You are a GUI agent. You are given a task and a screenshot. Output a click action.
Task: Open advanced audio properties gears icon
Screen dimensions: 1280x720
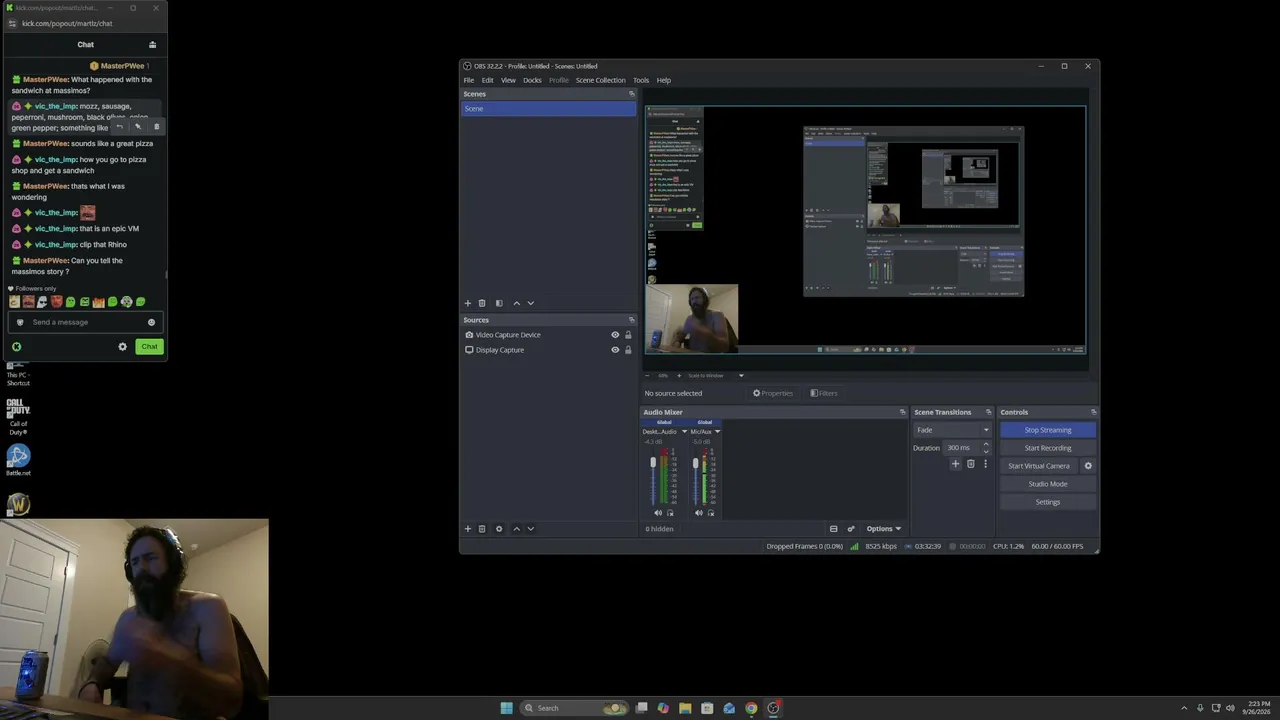(x=851, y=529)
